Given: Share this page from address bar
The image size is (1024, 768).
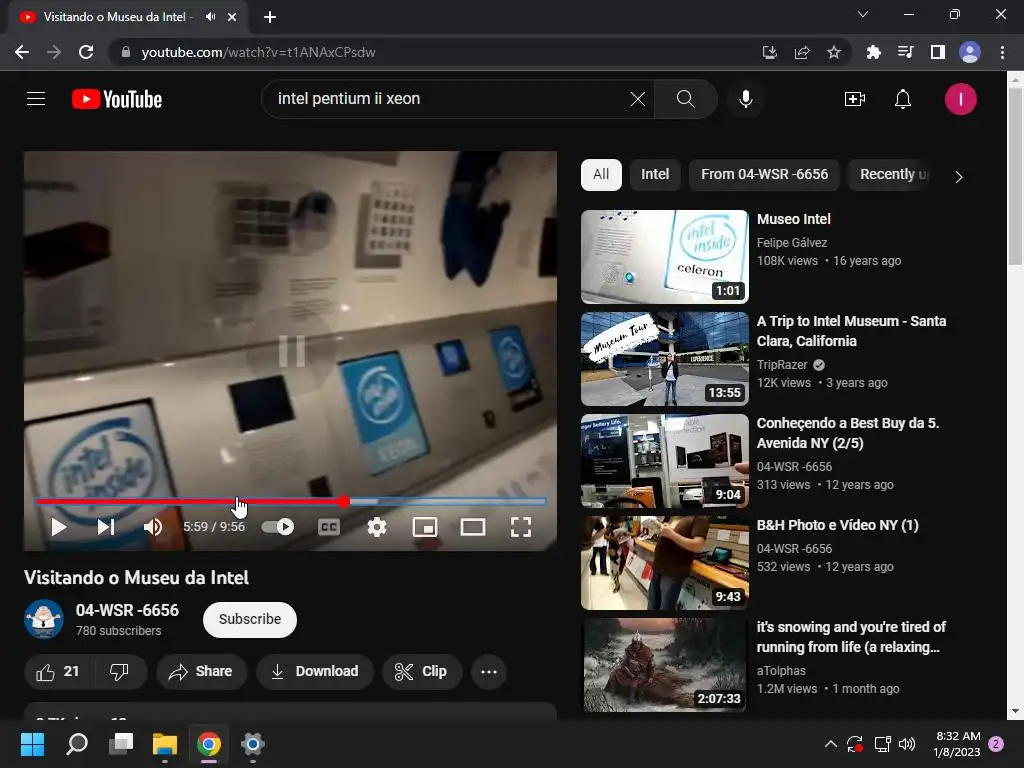Looking at the screenshot, I should point(801,52).
